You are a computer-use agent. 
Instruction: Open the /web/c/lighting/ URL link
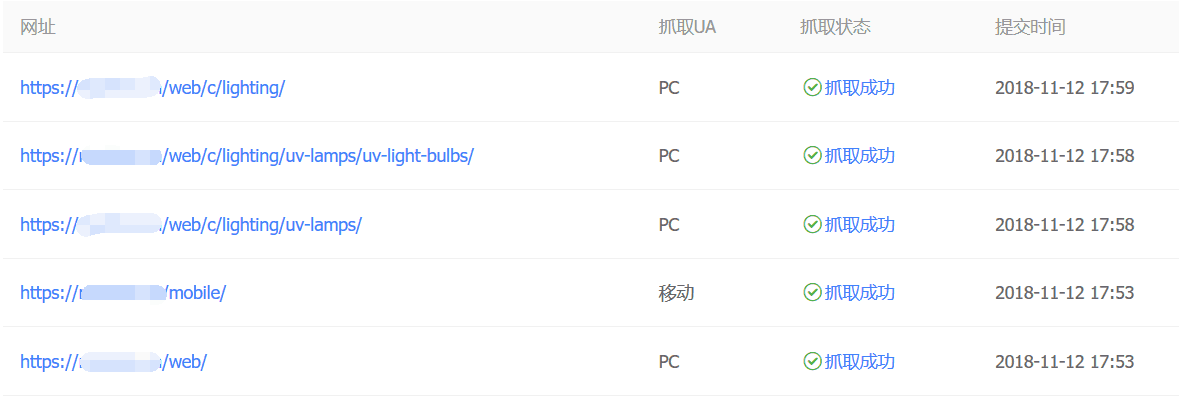click(x=153, y=88)
